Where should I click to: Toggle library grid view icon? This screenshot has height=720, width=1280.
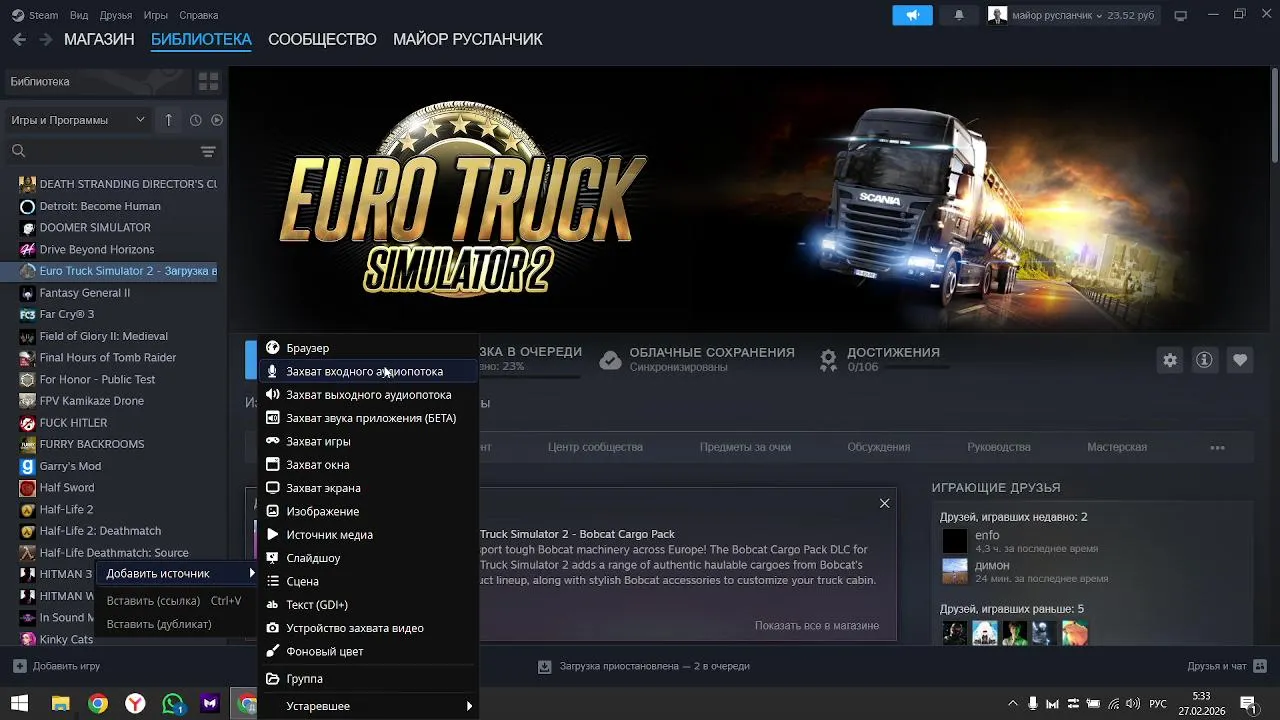(x=208, y=81)
